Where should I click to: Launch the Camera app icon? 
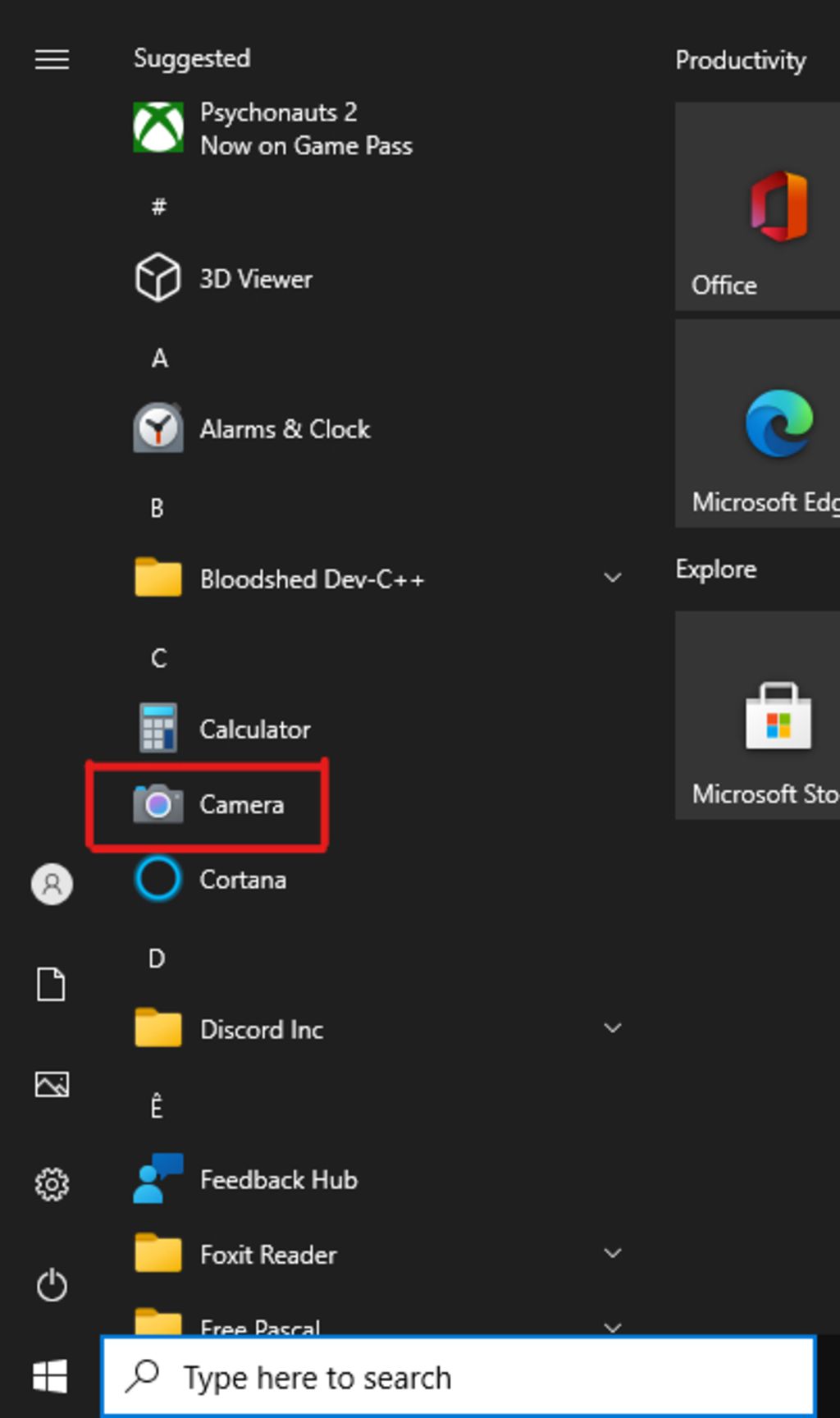click(158, 803)
